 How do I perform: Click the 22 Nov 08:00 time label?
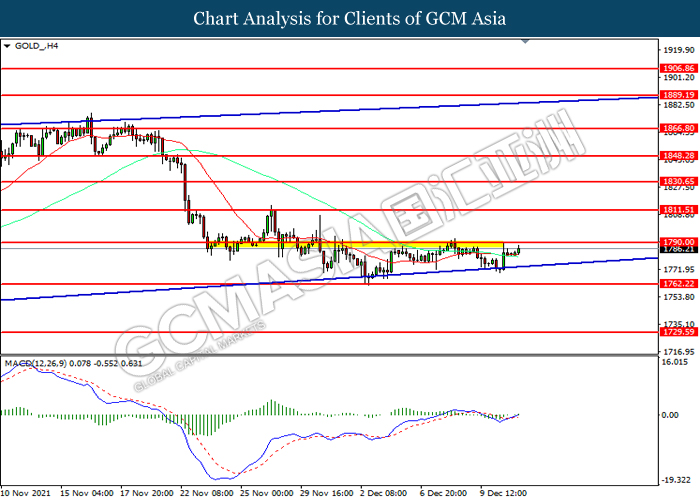pyautogui.click(x=207, y=493)
